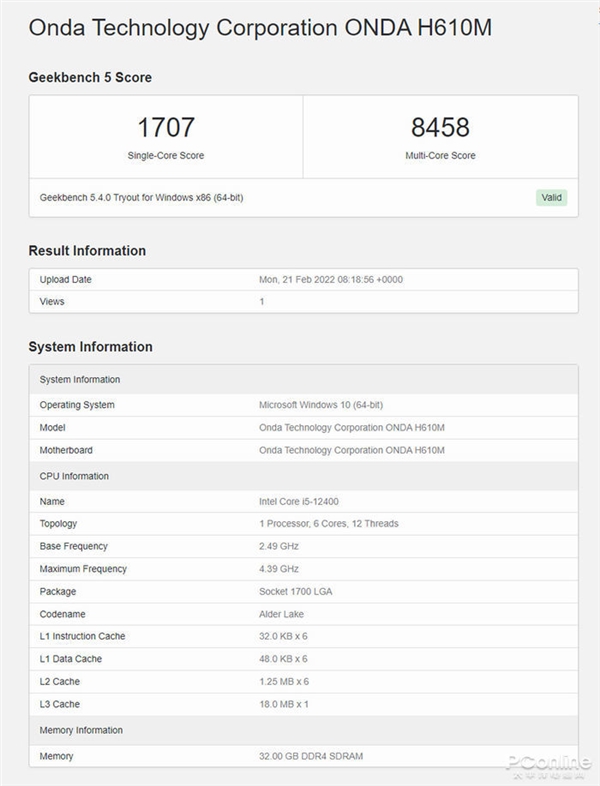Click the 'Package' row label

pos(58,592)
